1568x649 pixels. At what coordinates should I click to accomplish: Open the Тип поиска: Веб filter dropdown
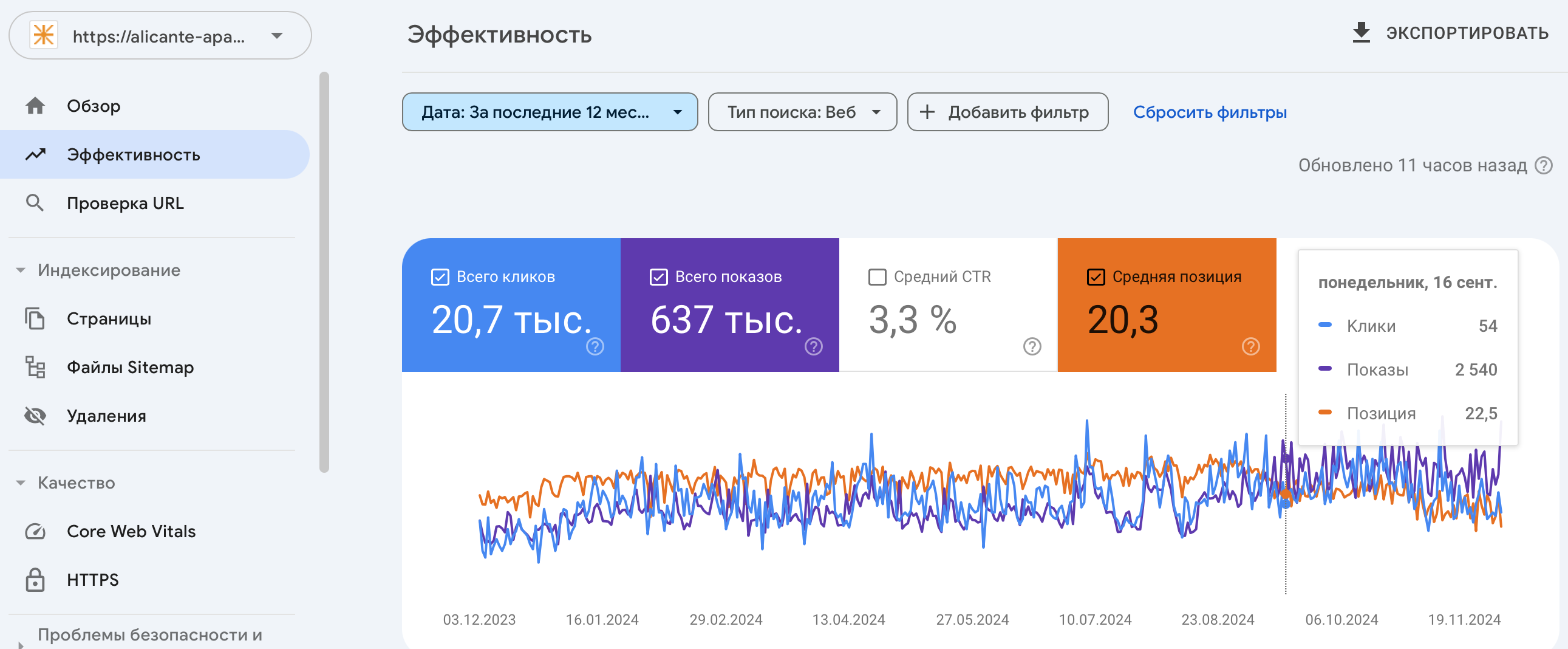tap(802, 112)
